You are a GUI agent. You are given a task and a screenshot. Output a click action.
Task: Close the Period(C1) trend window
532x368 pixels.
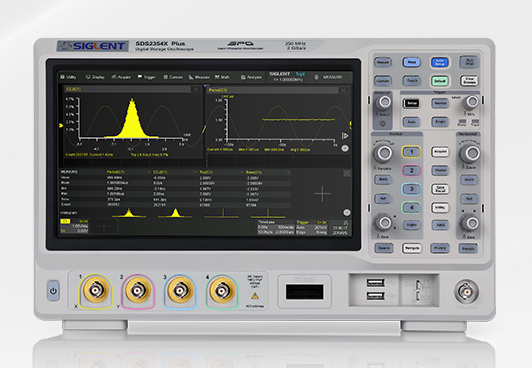pos(343,90)
